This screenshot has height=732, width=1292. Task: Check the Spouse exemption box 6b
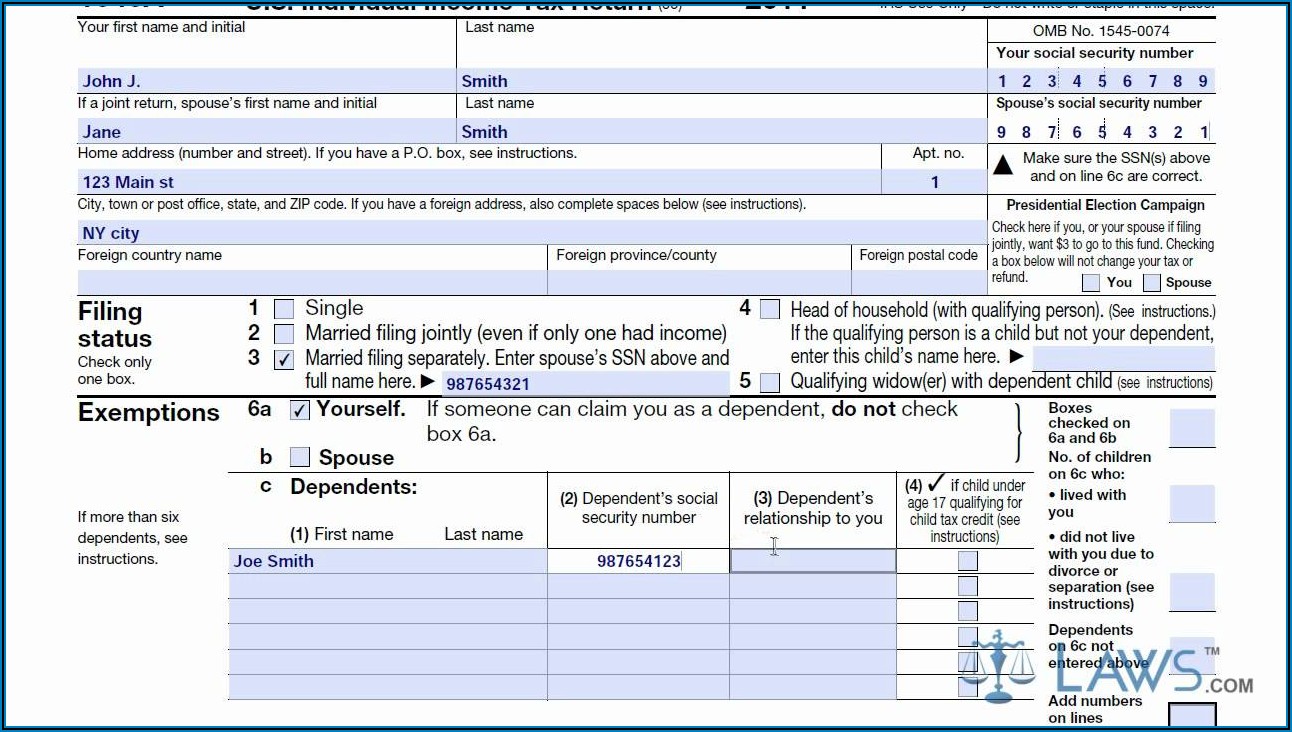tap(299, 458)
